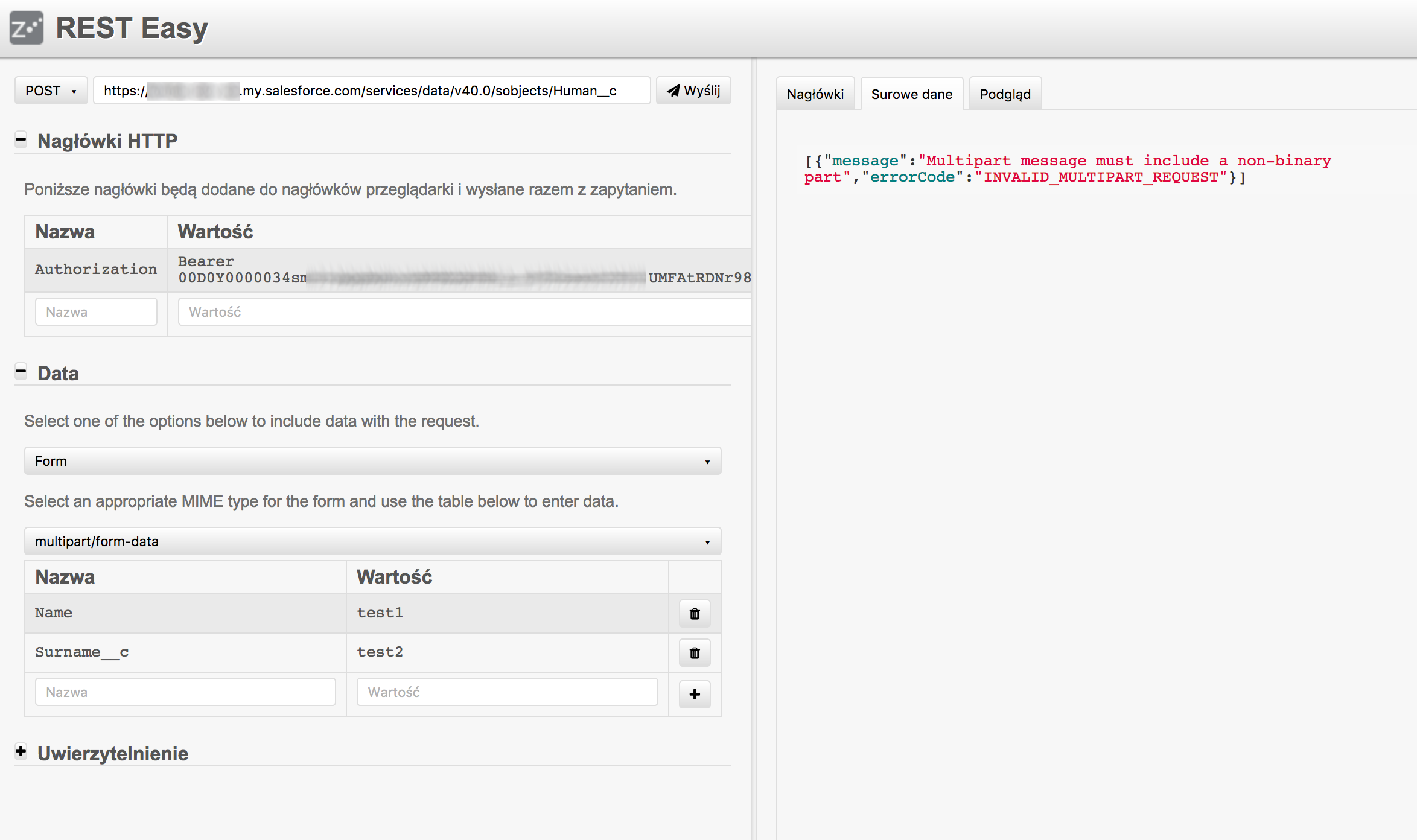This screenshot has height=840, width=1417.
Task: Open the multipart/form-data MIME dropdown
Action: (x=372, y=541)
